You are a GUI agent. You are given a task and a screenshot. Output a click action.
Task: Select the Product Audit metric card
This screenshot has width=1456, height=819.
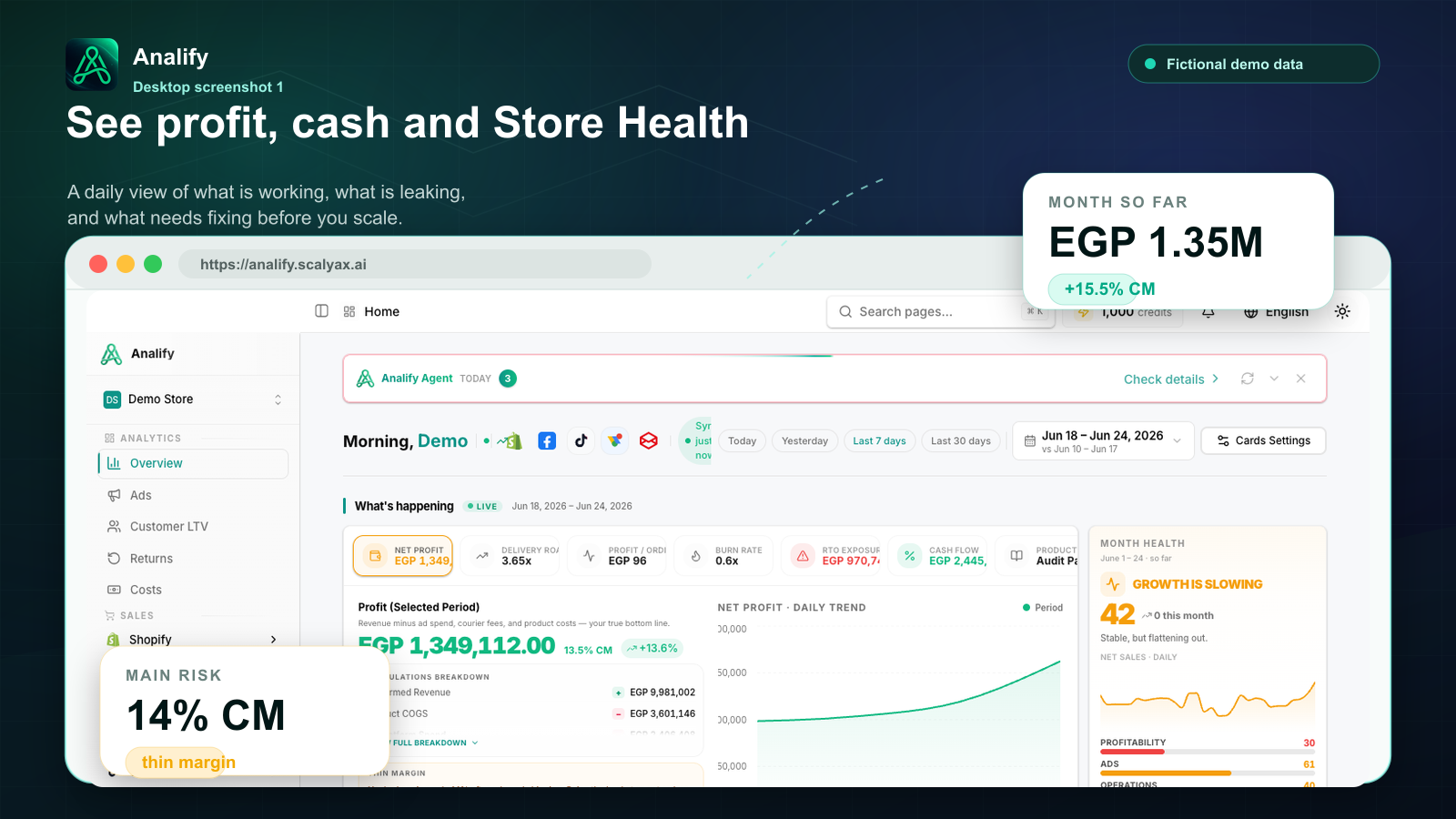1036,556
